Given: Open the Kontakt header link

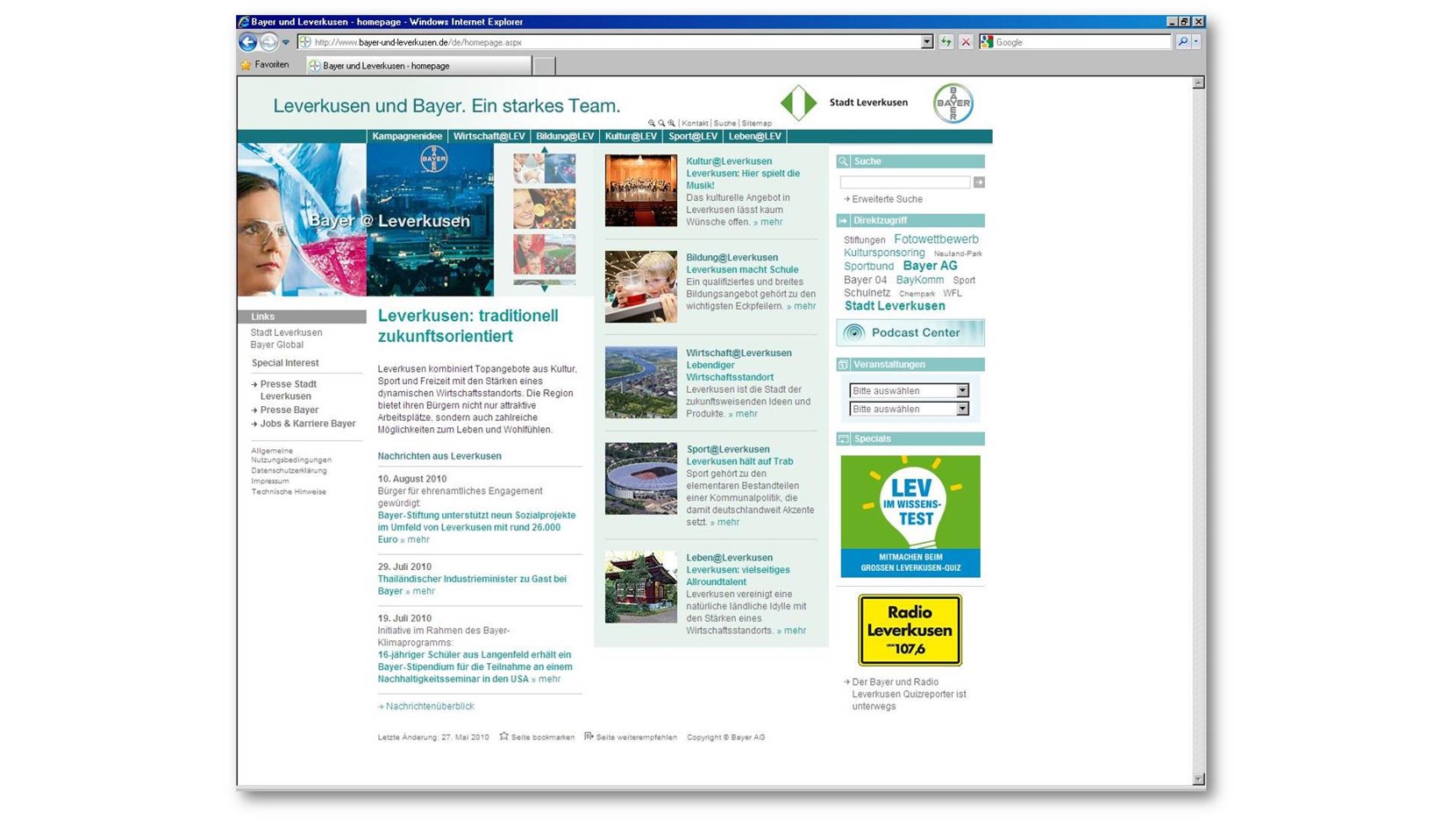Looking at the screenshot, I should pyautogui.click(x=695, y=124).
